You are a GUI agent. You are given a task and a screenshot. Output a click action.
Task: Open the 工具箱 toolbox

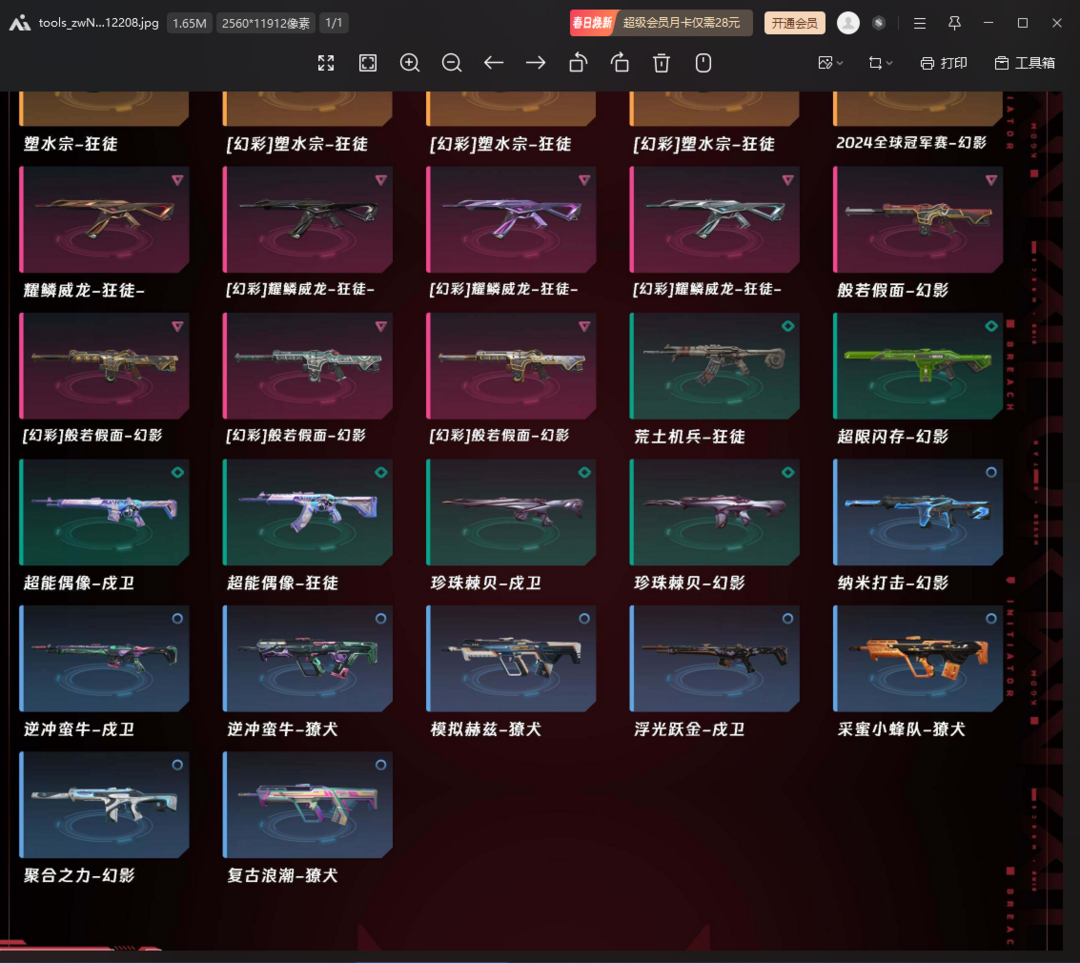coord(1025,63)
